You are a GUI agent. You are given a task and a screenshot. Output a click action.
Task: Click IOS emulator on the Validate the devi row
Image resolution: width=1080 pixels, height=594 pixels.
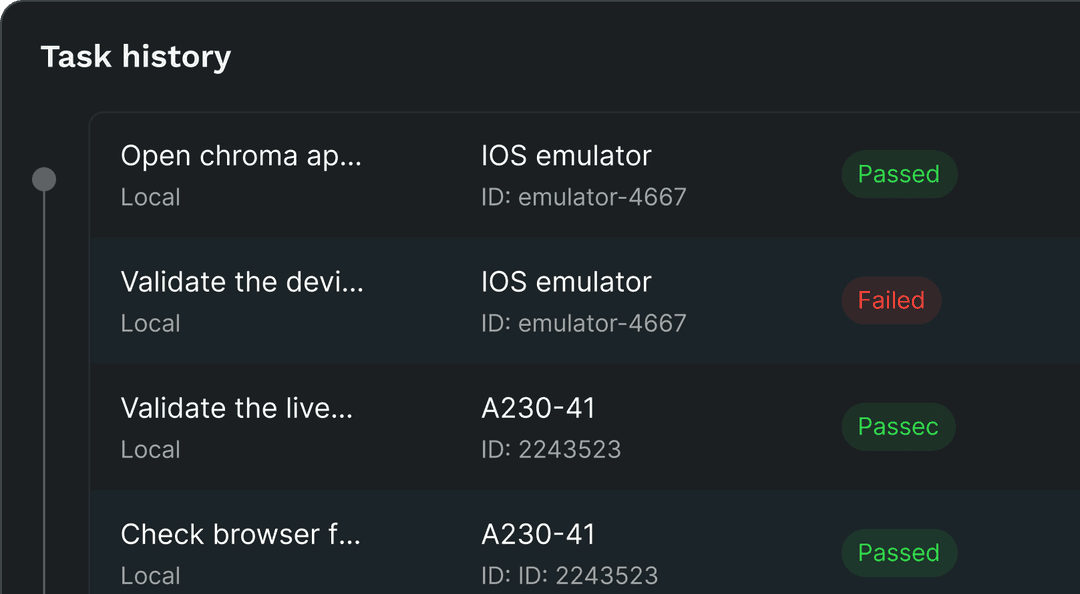[566, 282]
